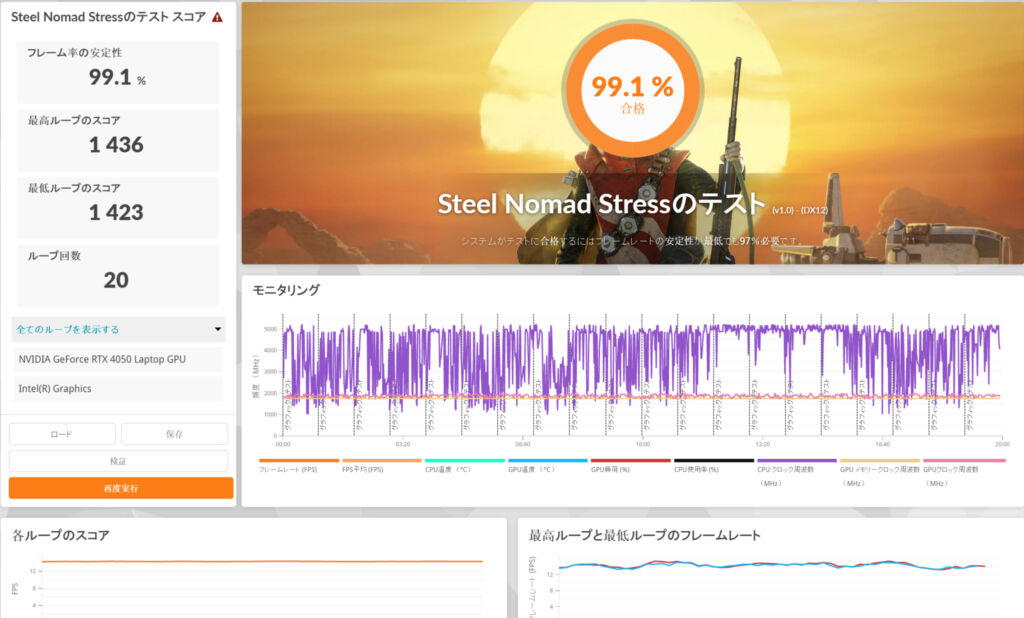Click the 検証 button
1024x618 pixels.
118,461
